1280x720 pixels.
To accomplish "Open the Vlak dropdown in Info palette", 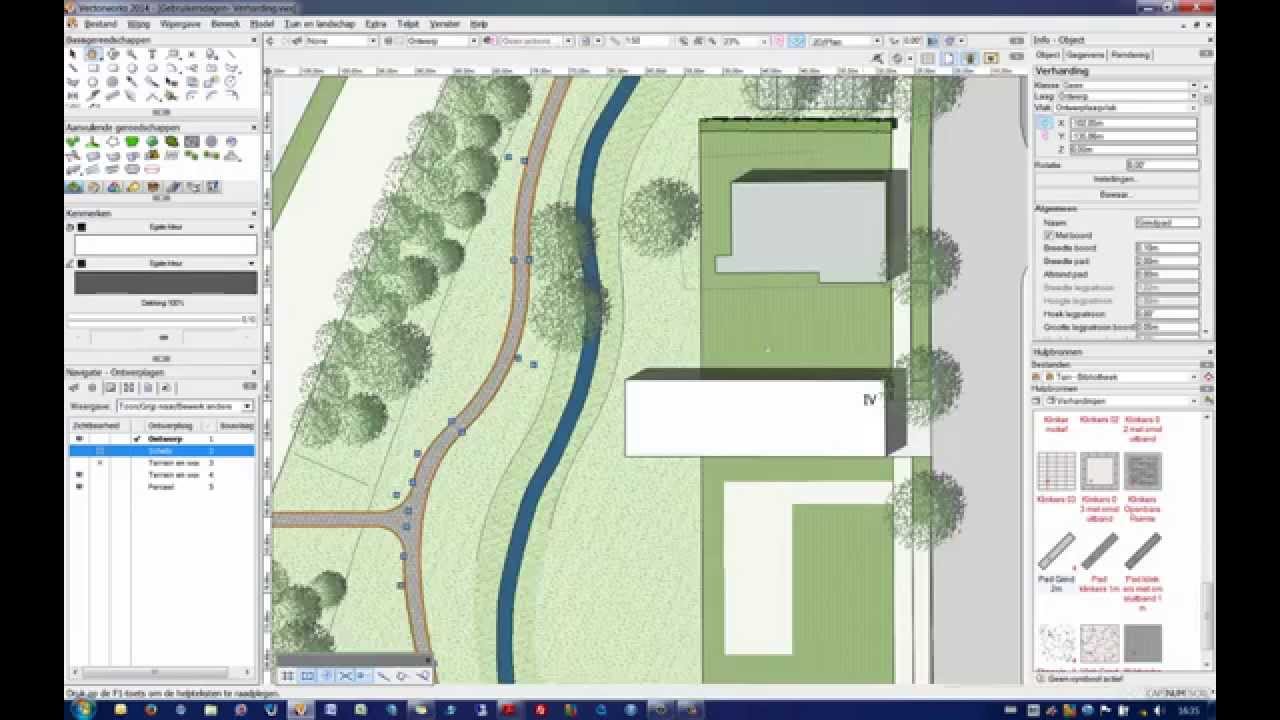I will (x=1125, y=107).
